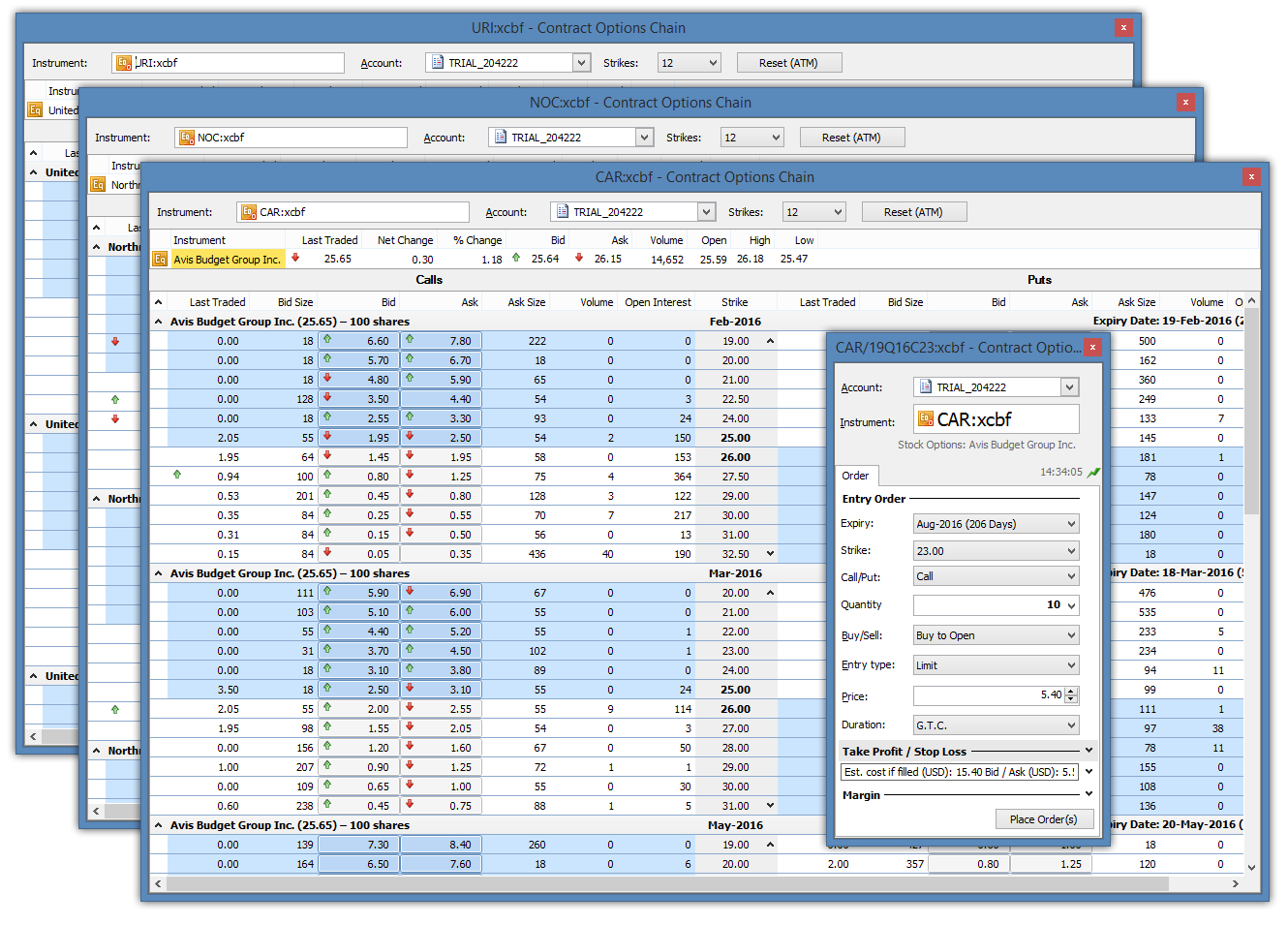Collapse all groups arrow beside Last Traded header
This screenshot has width=1288, height=925.
159,302
